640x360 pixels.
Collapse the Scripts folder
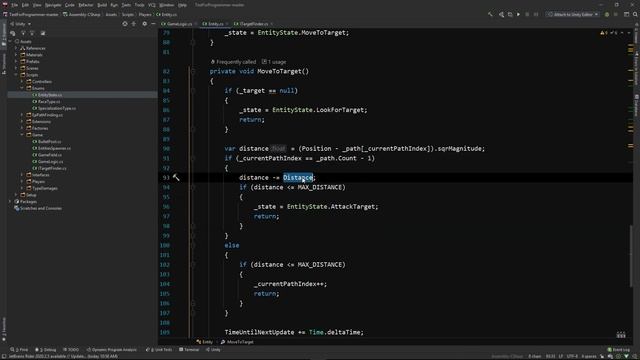tap(16, 75)
